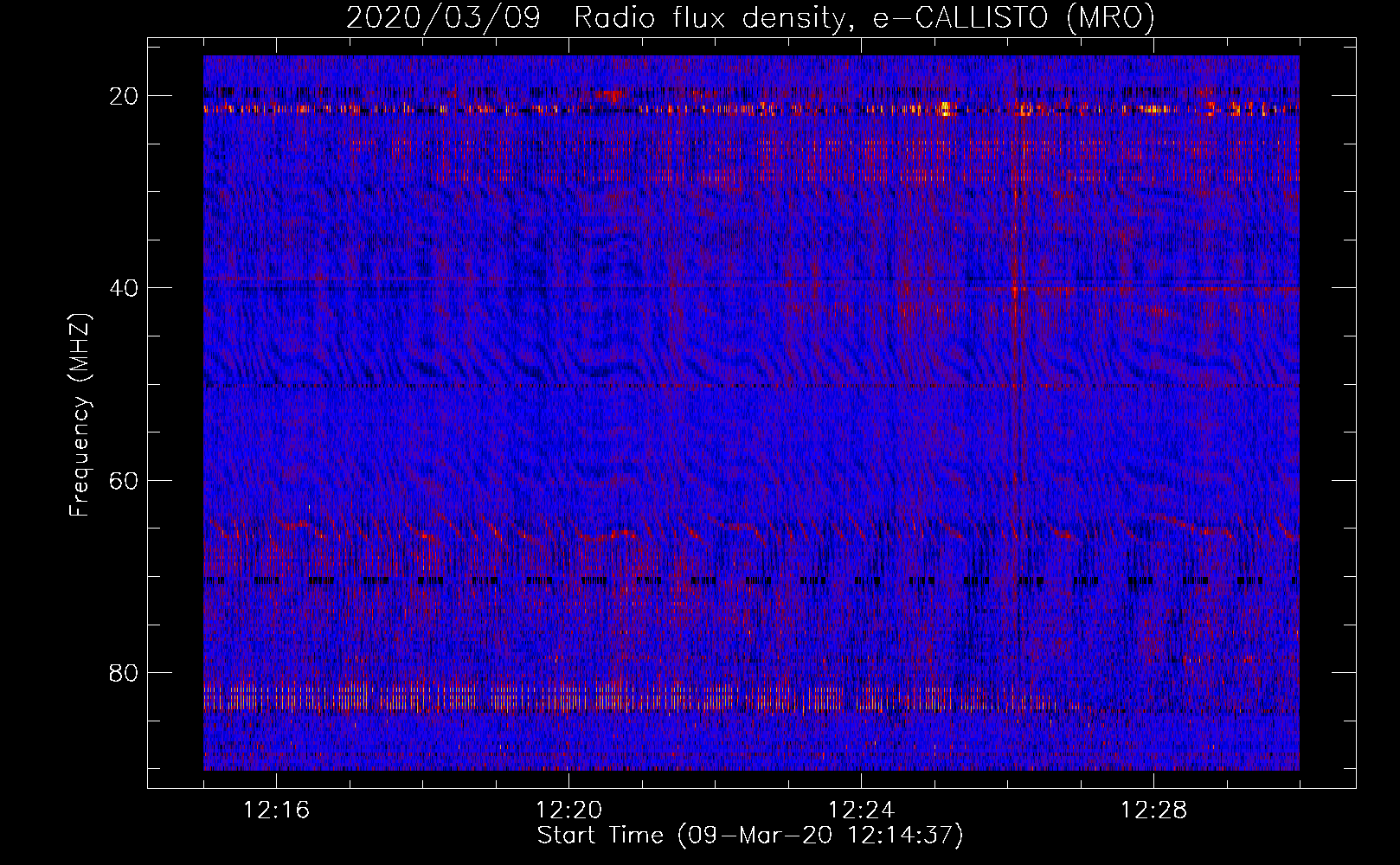1400x865 pixels.
Task: Select the "Frequency (MHZ)" axis label
Action: click(x=80, y=415)
